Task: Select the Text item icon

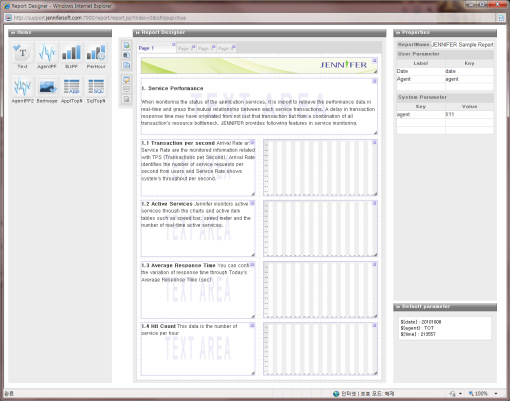Action: [22, 52]
